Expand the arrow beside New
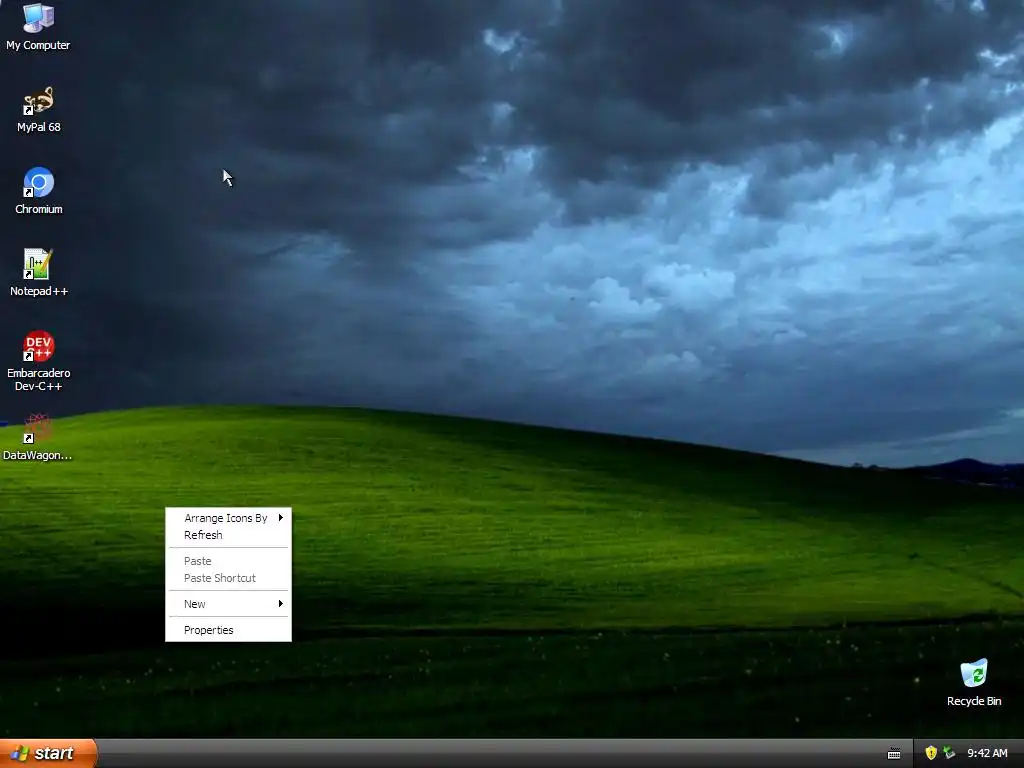The width and height of the screenshot is (1024, 768). point(281,603)
